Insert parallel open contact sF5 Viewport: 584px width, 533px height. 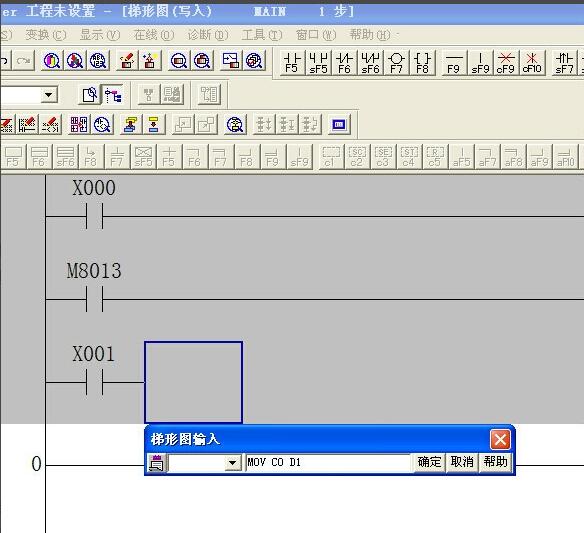click(x=318, y=63)
